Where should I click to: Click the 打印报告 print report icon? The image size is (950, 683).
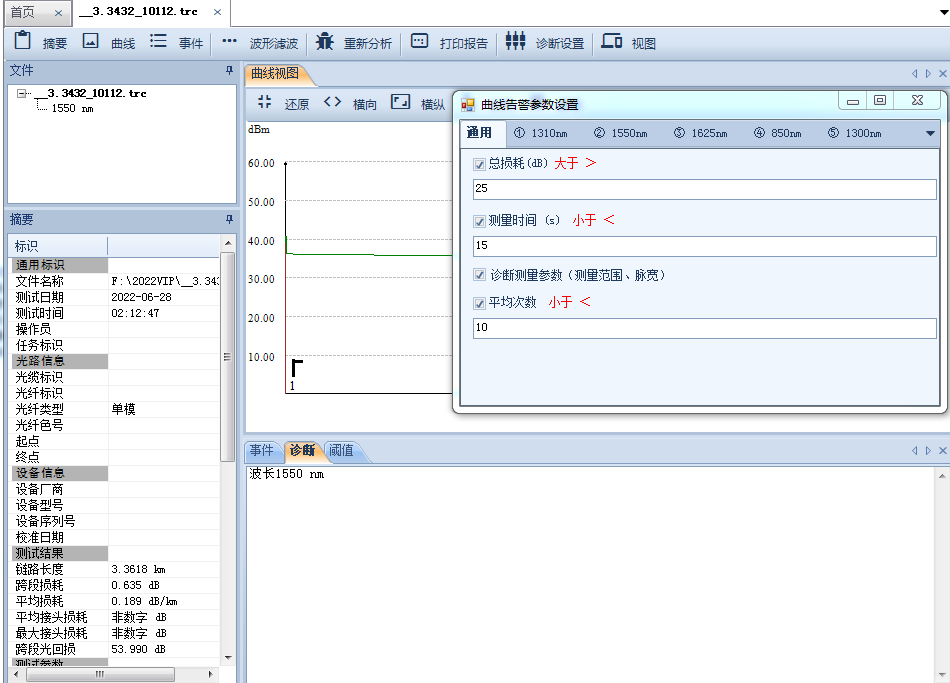tap(420, 42)
